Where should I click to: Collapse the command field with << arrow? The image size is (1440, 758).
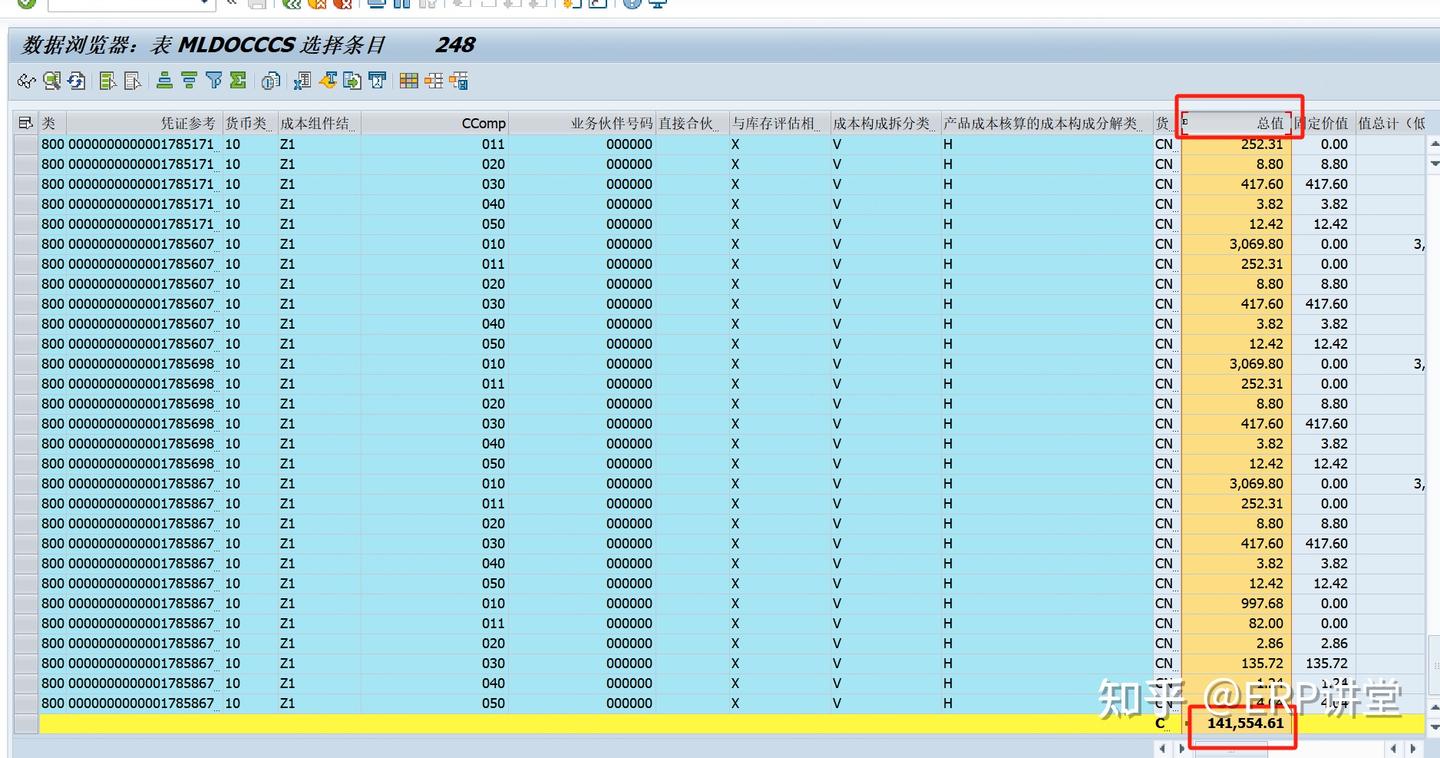[231, 4]
